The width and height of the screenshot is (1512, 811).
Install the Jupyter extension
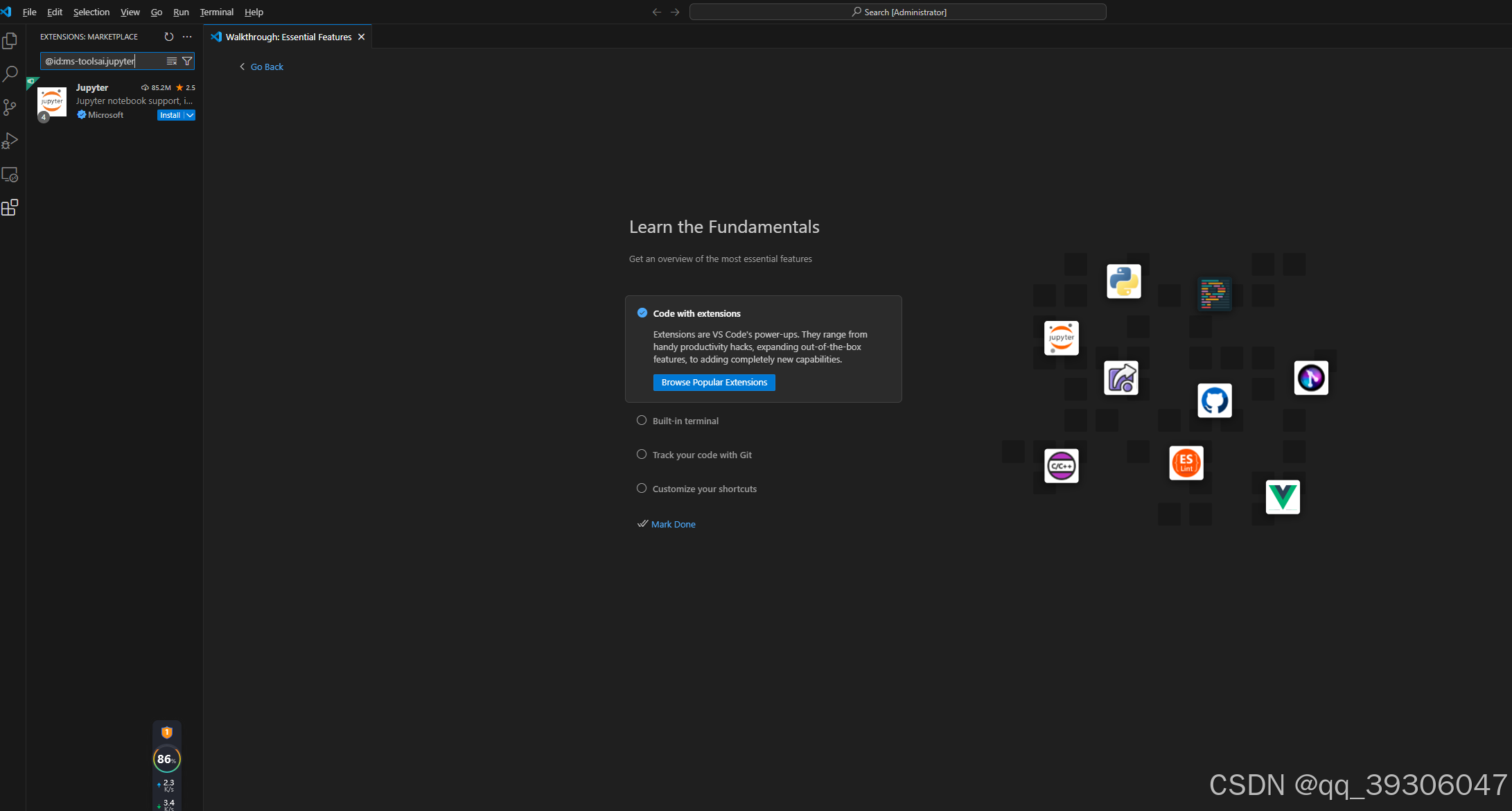click(x=170, y=115)
